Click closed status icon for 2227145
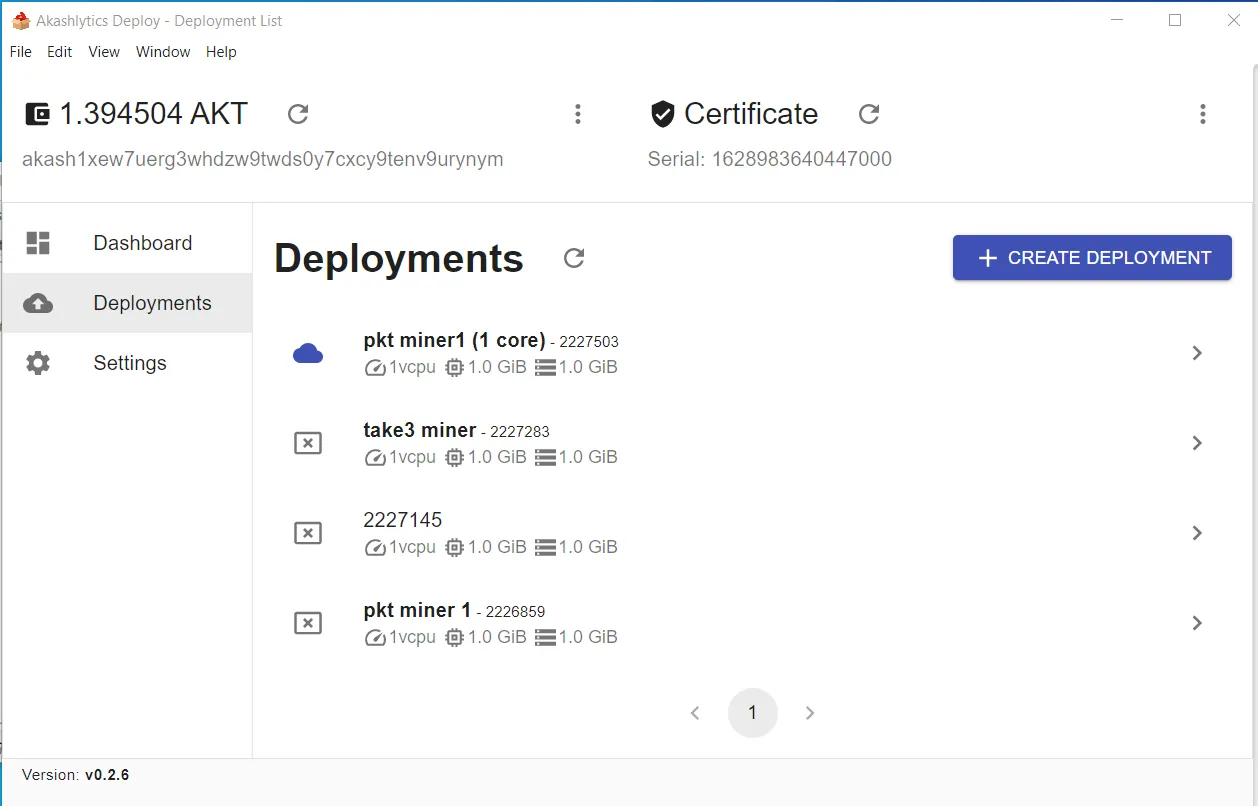The height and width of the screenshot is (806, 1258). pos(308,533)
